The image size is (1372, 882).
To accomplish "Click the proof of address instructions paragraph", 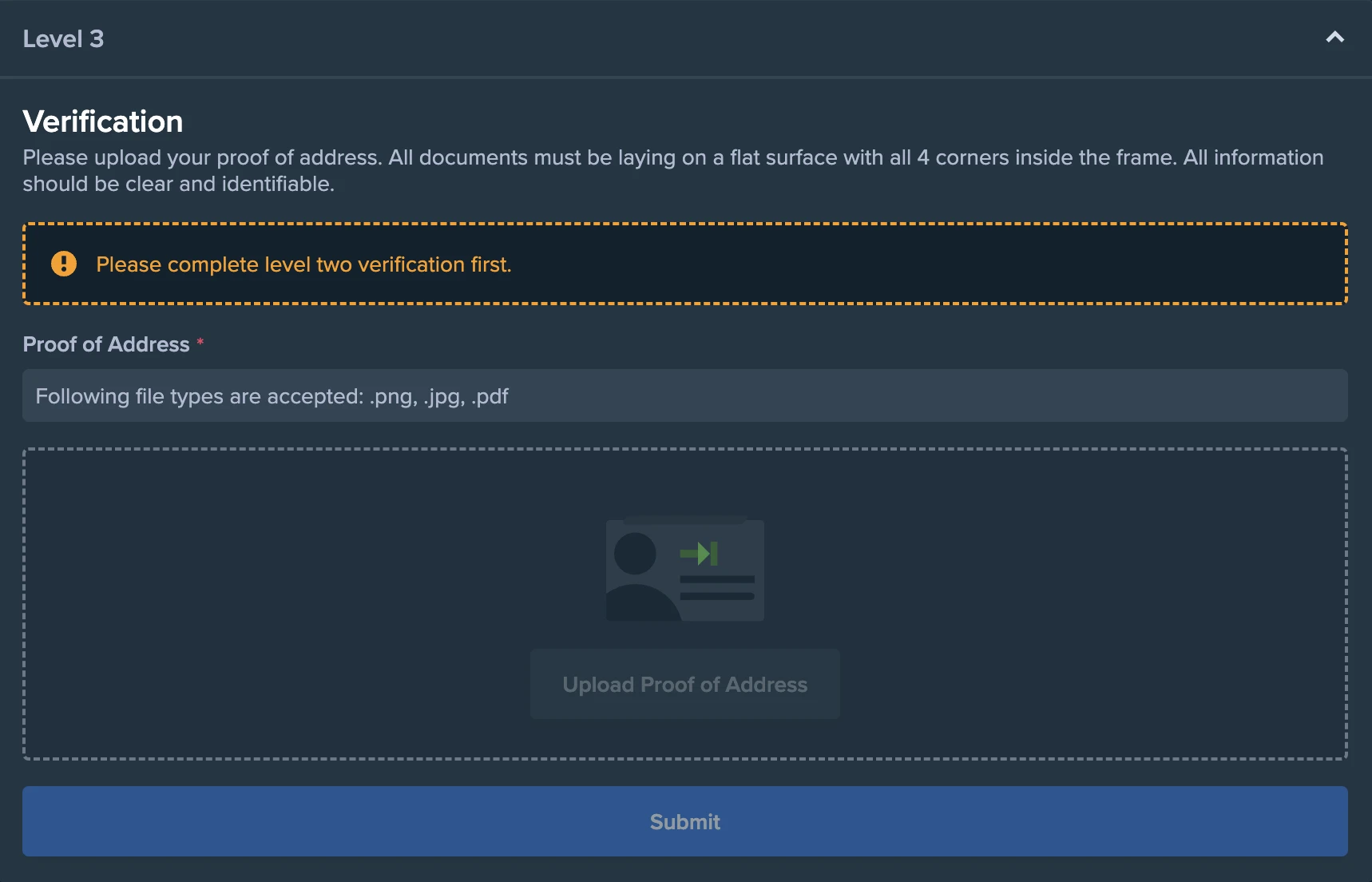I will tap(673, 170).
